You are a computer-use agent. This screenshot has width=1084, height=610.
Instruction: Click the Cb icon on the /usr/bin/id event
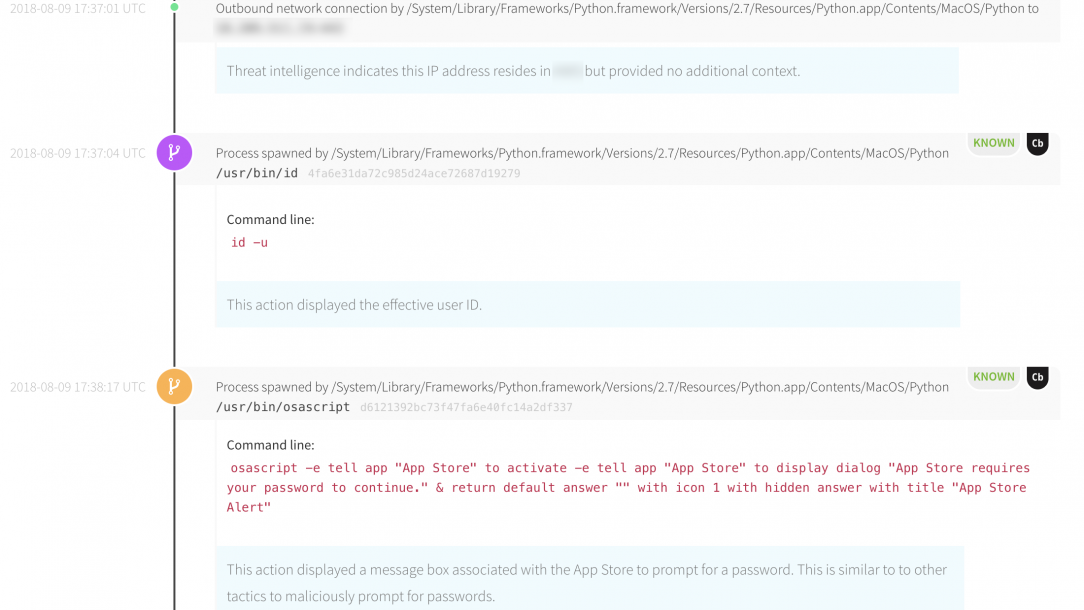click(1037, 144)
